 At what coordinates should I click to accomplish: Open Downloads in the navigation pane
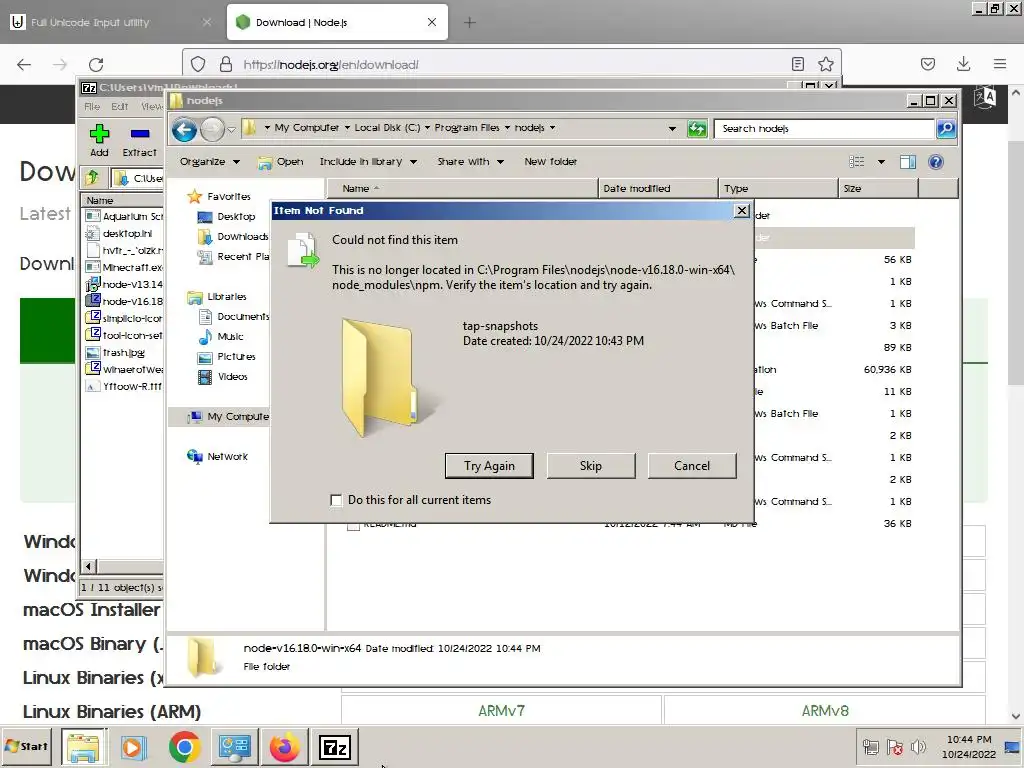233,236
